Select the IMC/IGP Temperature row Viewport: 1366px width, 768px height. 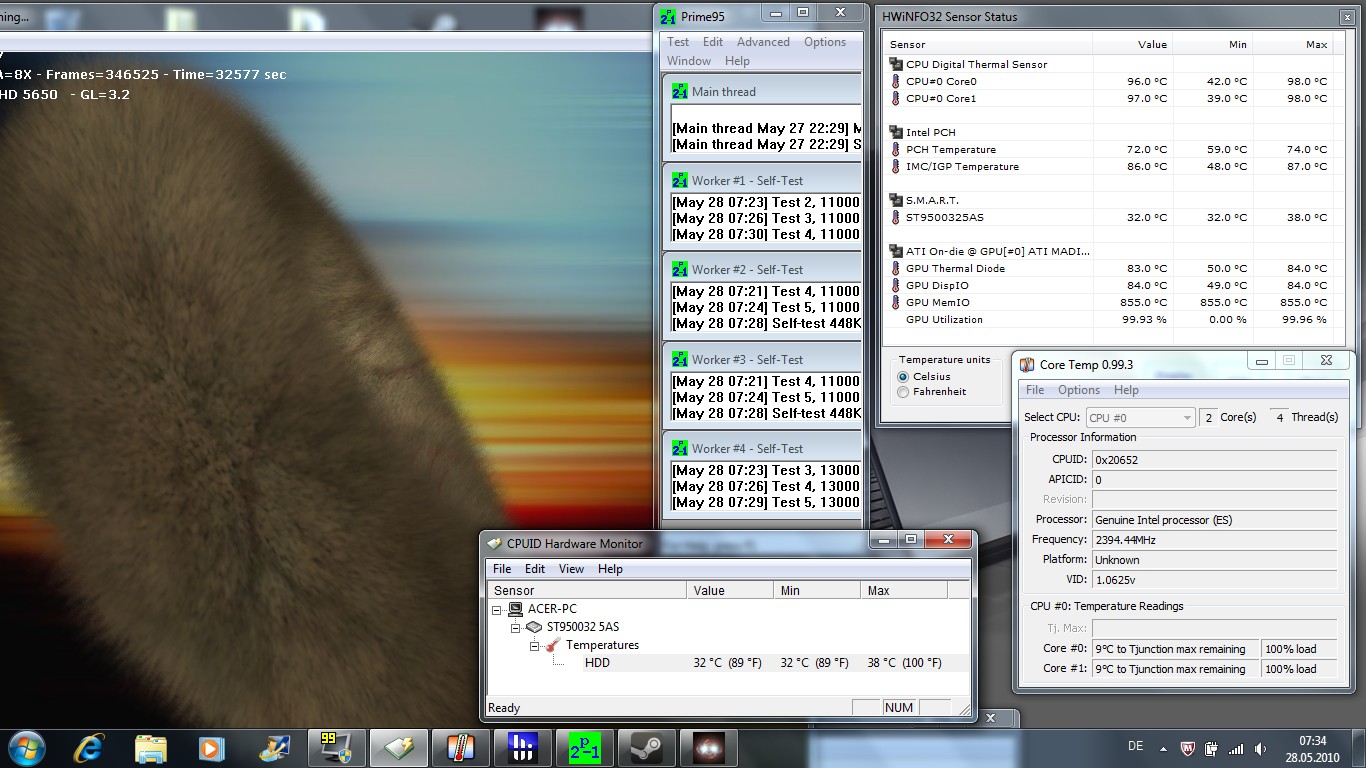(1108, 167)
